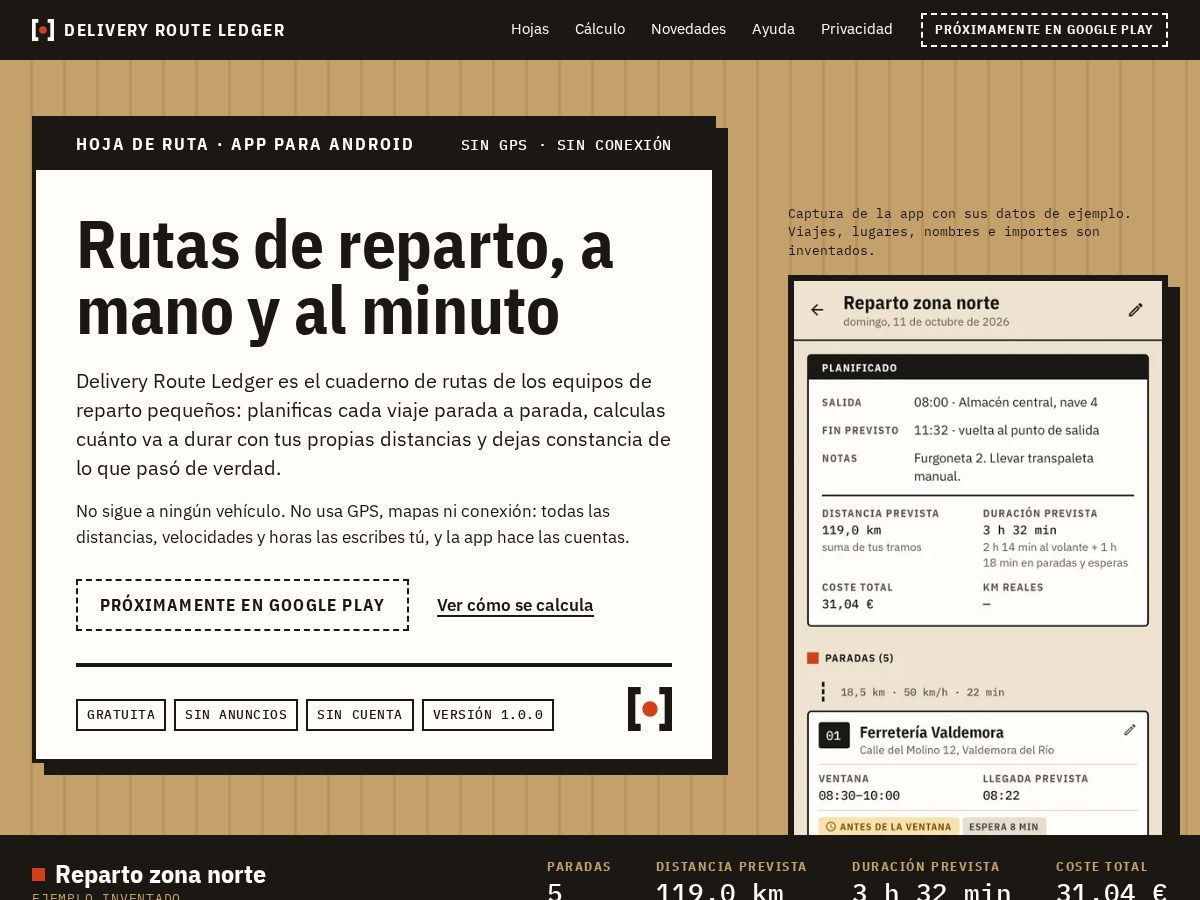The width and height of the screenshot is (1200, 900).
Task: Click the notes text Furgoneta 2
Action: (1004, 467)
